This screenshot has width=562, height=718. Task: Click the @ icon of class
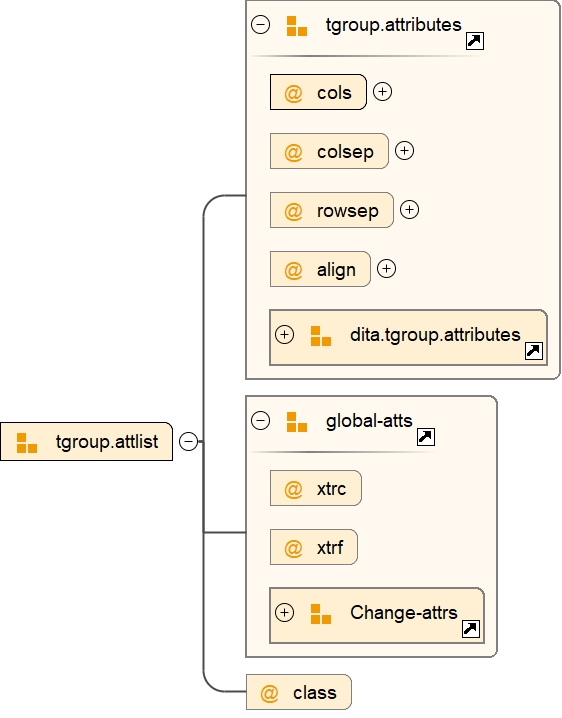point(269,693)
